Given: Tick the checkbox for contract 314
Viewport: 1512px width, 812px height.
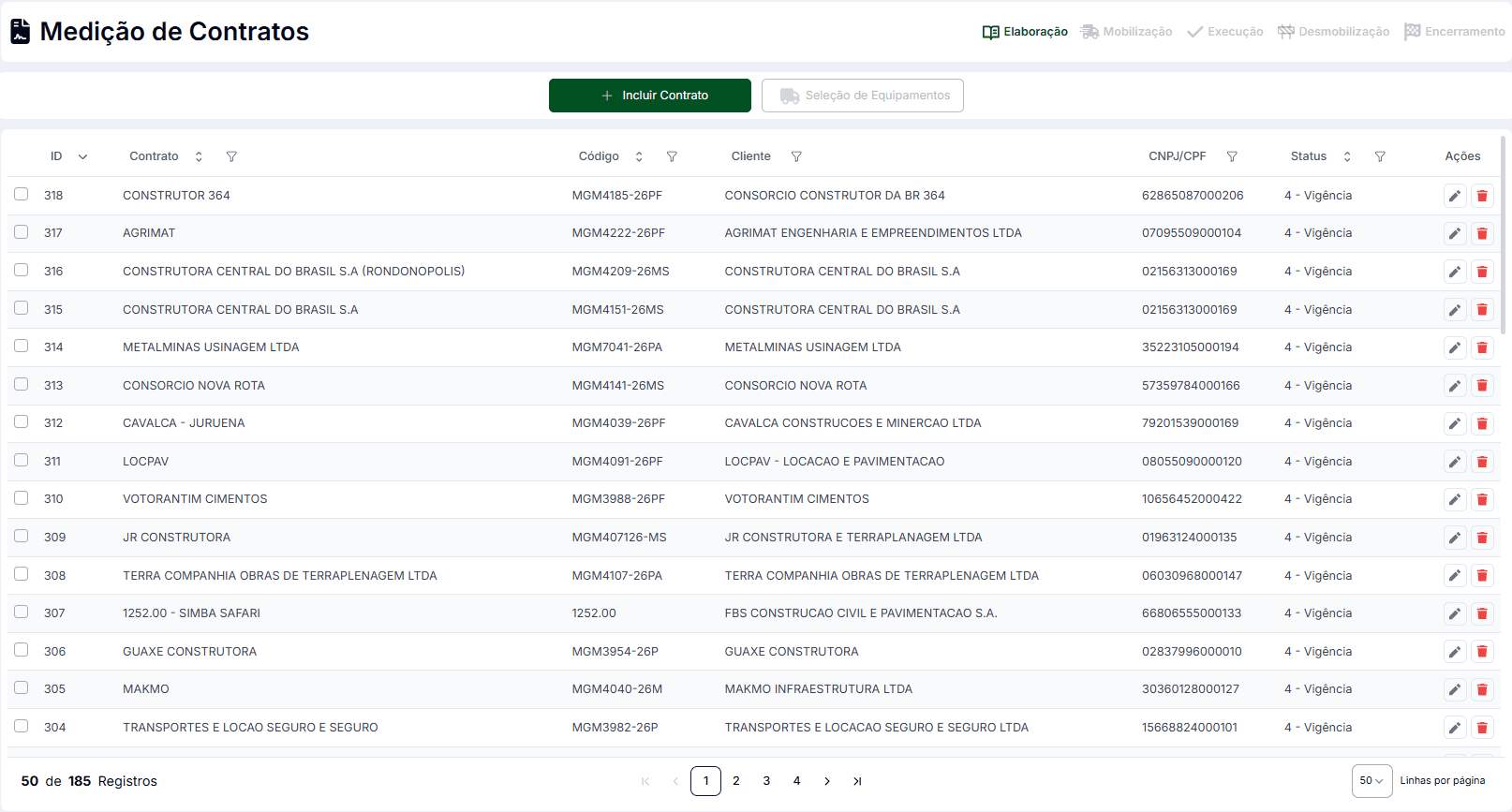Looking at the screenshot, I should pos(21,346).
